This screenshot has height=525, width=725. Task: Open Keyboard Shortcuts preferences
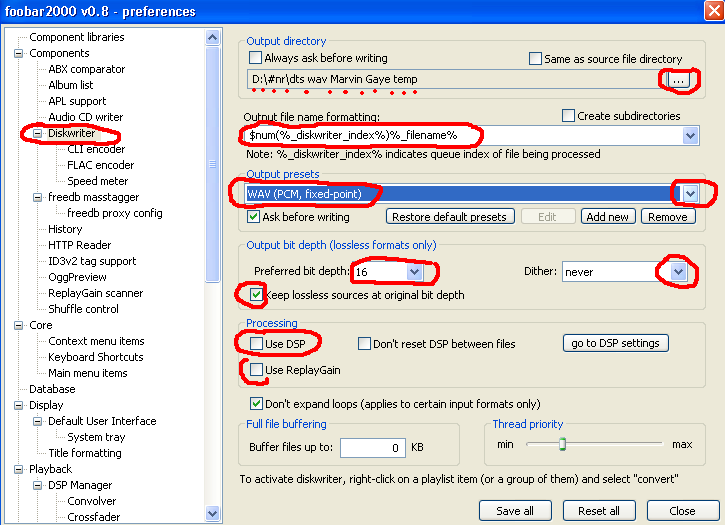(96, 357)
